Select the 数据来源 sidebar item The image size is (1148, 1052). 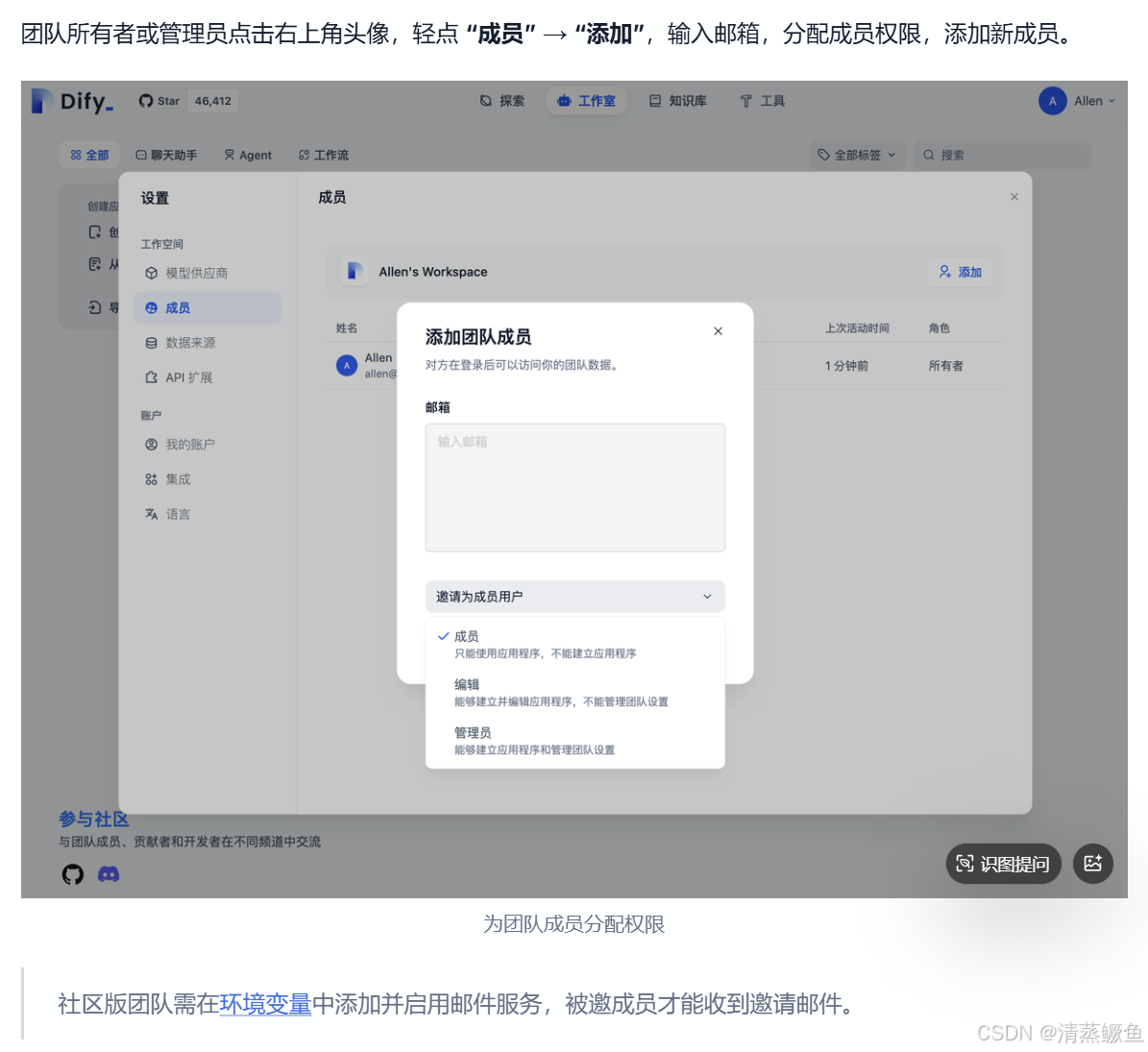tap(190, 342)
